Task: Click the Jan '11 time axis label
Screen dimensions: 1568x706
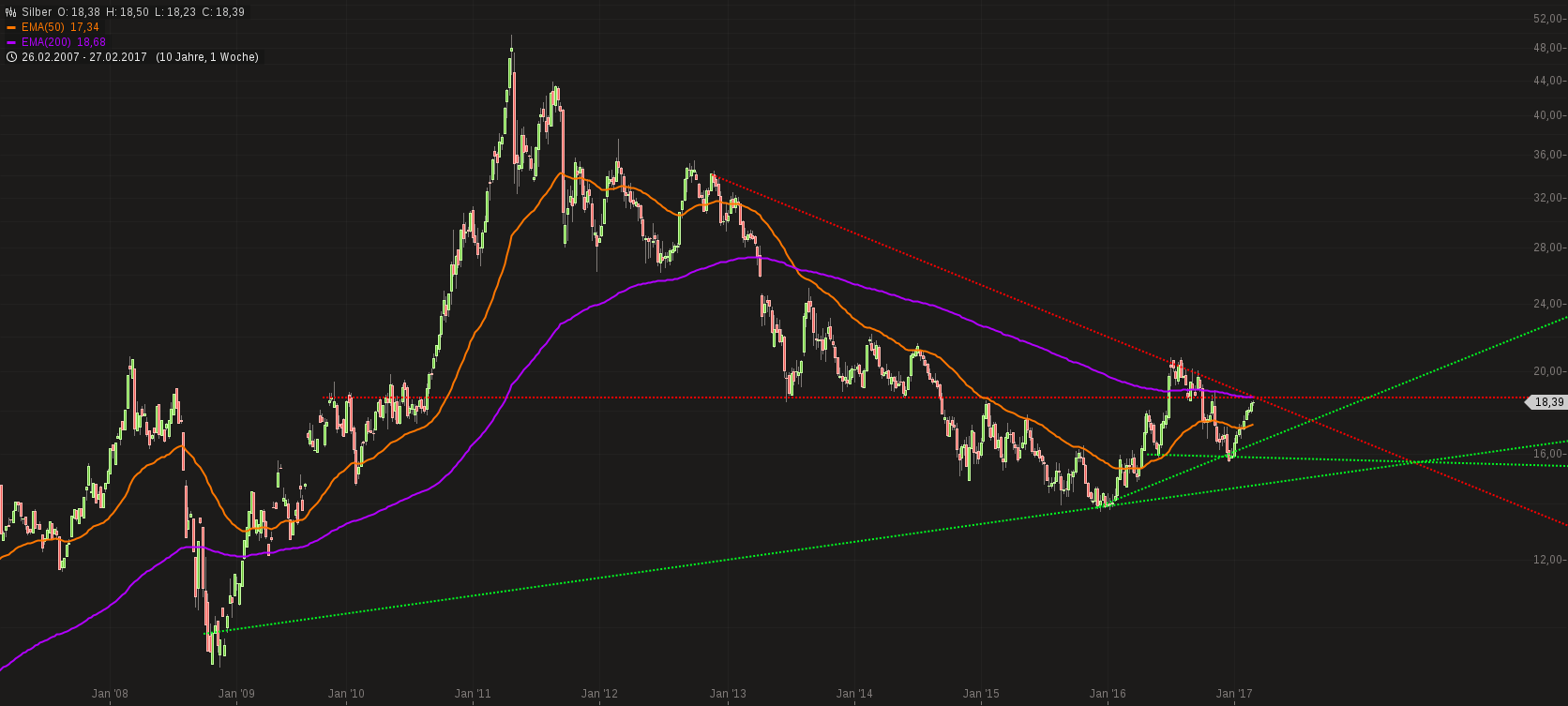Action: click(x=473, y=694)
